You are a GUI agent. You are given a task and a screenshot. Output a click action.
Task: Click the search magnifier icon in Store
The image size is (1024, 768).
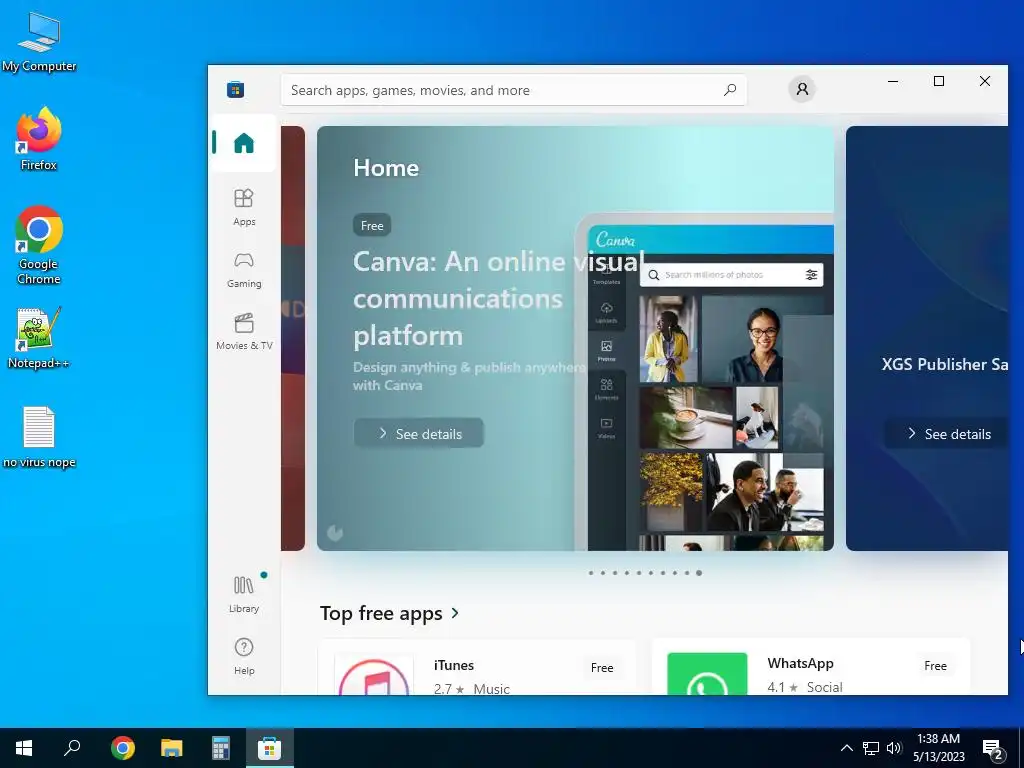(x=729, y=89)
